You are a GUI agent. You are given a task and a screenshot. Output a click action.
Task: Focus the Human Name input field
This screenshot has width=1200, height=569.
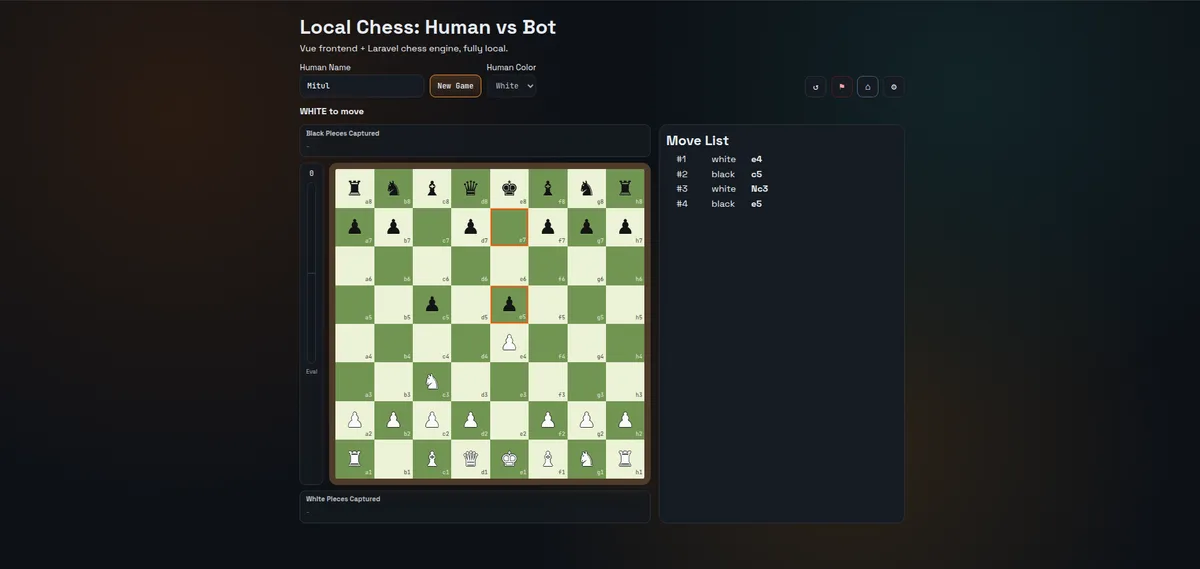(362, 86)
